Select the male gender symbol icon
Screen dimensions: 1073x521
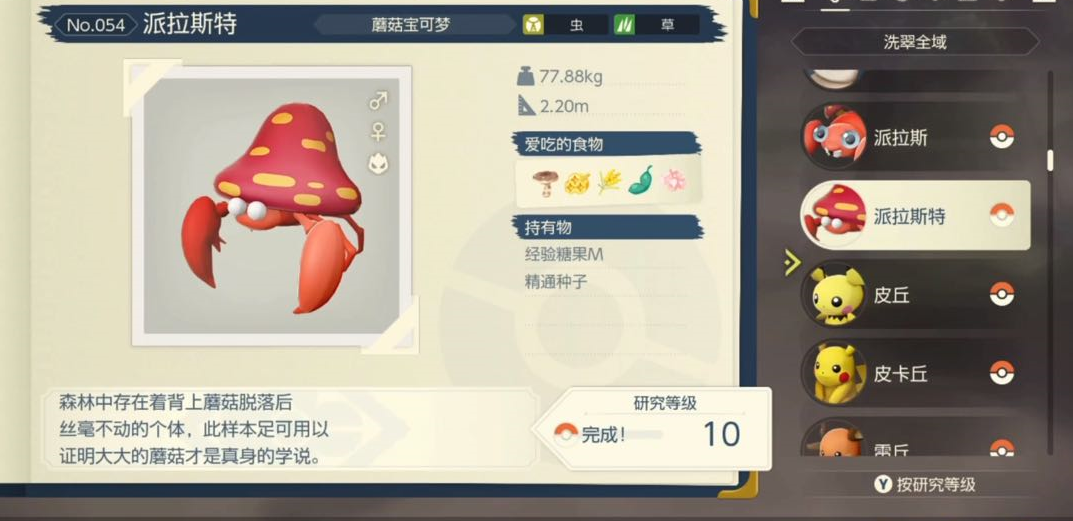pos(378,101)
